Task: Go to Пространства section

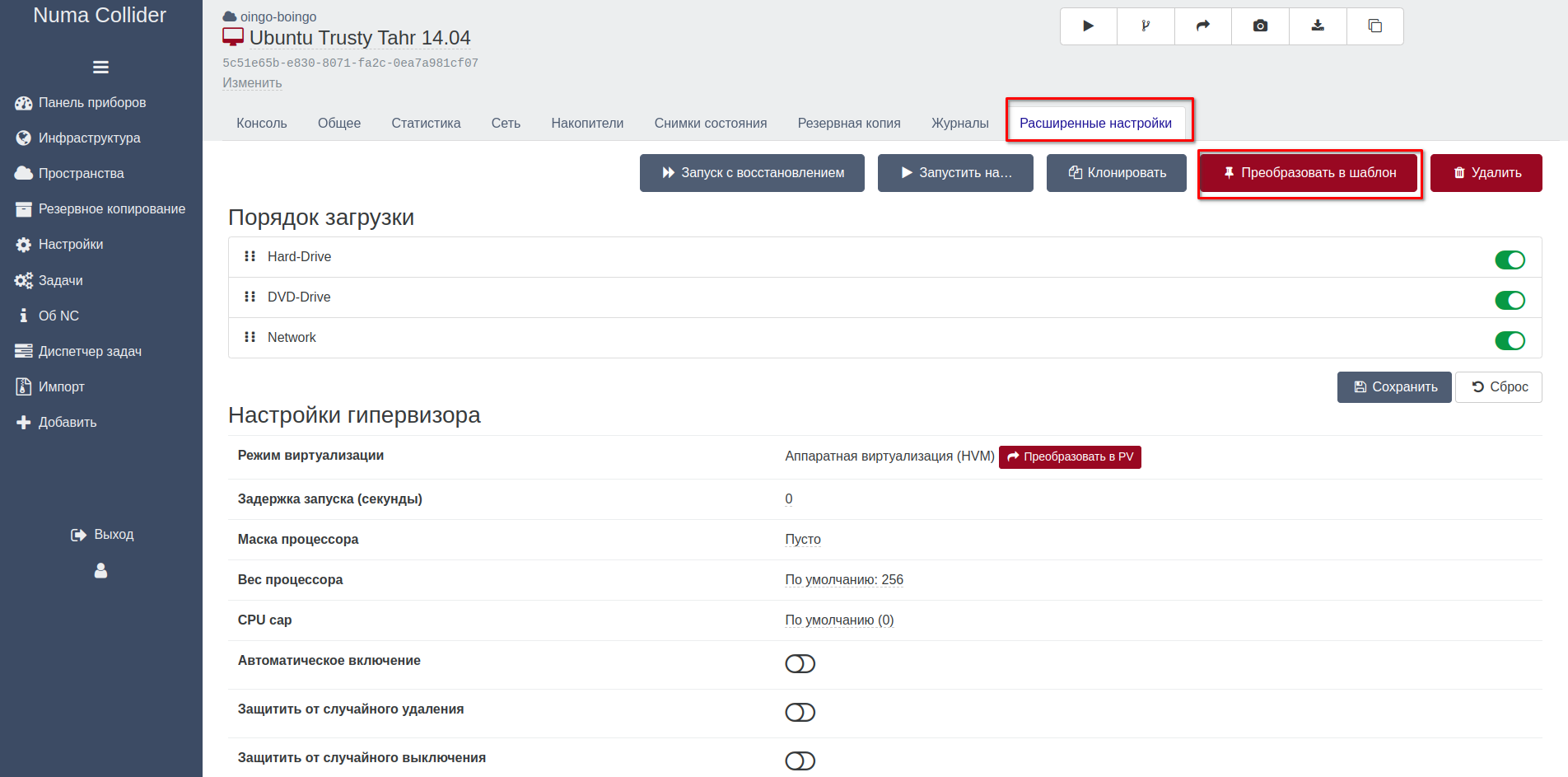Action: (x=70, y=174)
